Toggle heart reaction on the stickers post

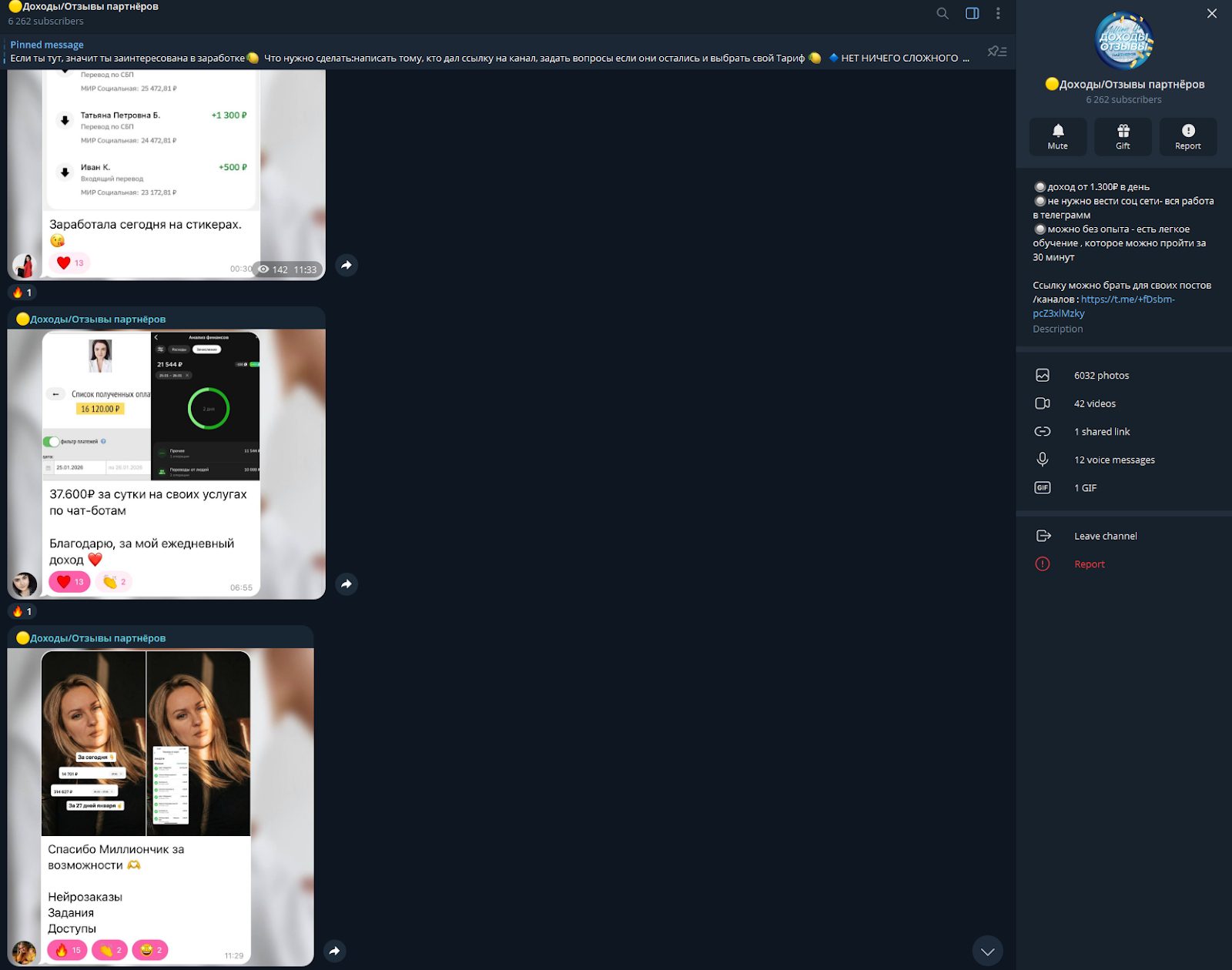69,263
